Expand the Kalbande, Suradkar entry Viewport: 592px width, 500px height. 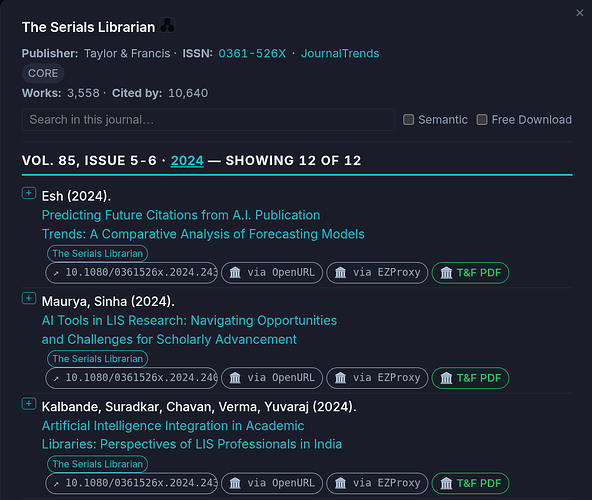29,404
